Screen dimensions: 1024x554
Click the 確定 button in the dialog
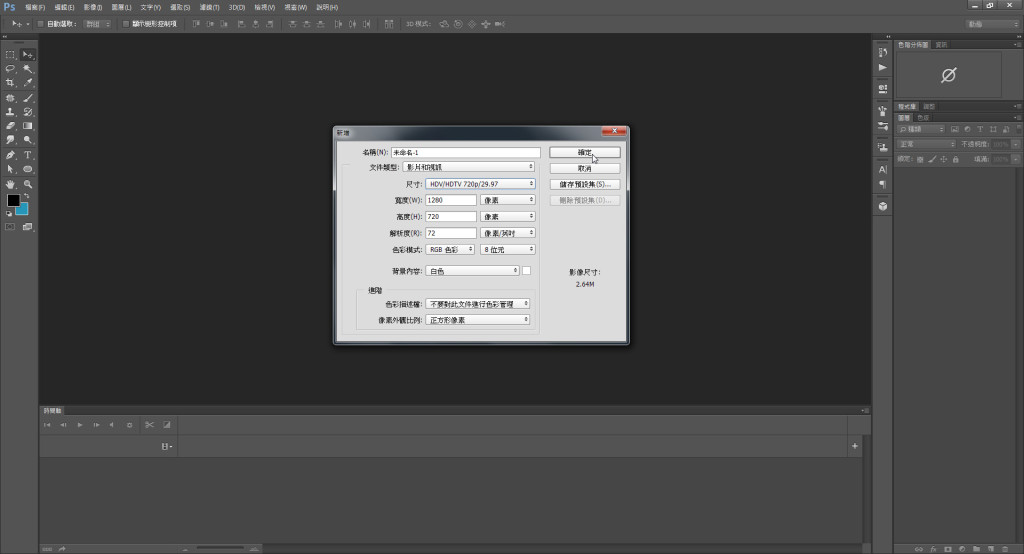coord(585,152)
